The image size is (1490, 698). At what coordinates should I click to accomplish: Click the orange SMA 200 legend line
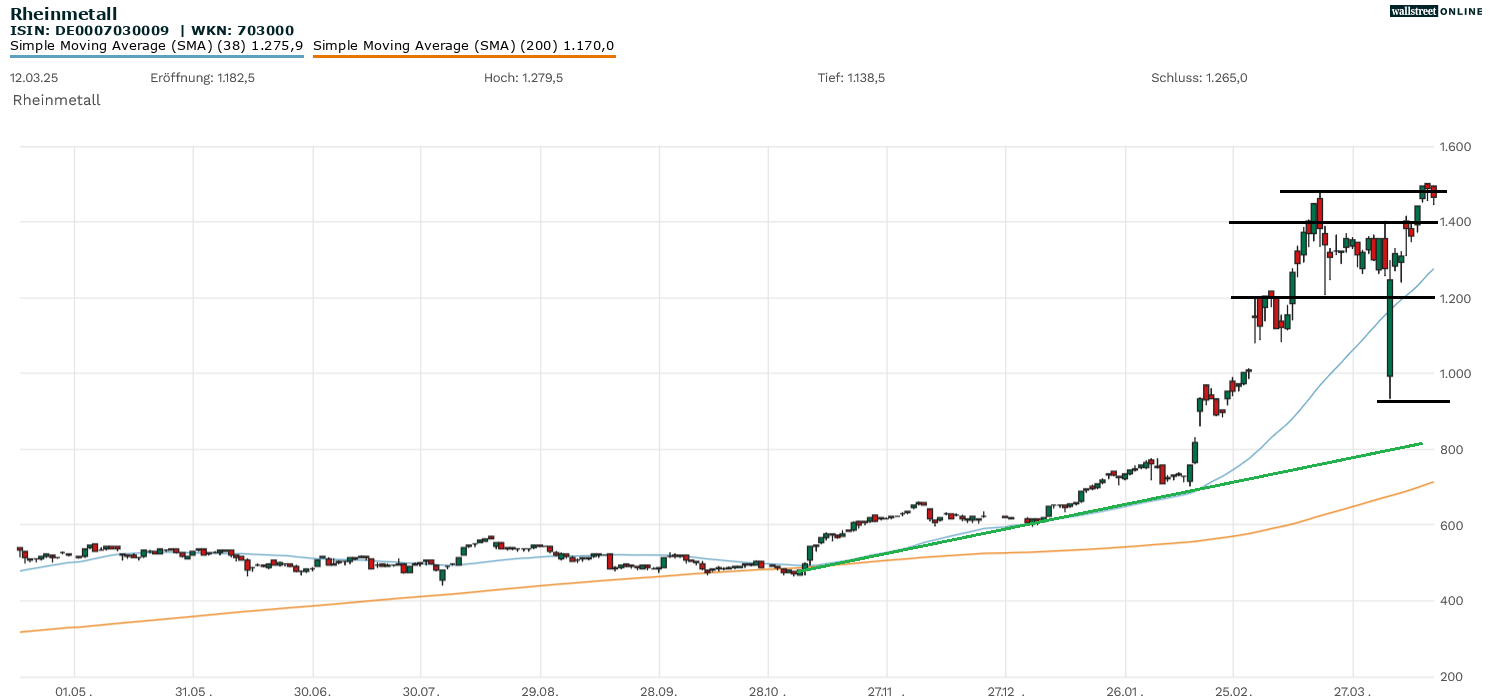tap(464, 56)
